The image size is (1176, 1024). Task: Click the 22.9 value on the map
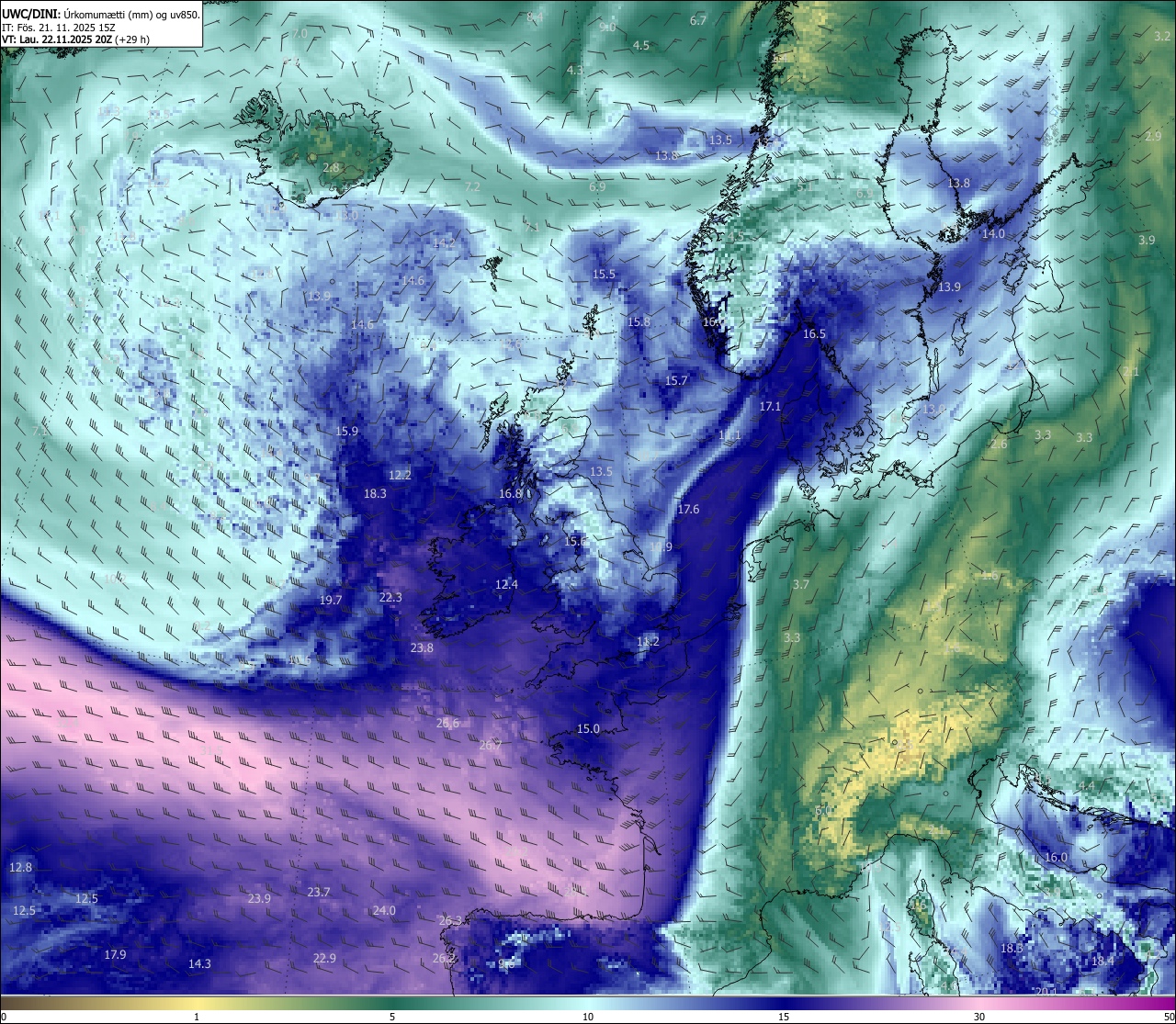click(x=324, y=958)
